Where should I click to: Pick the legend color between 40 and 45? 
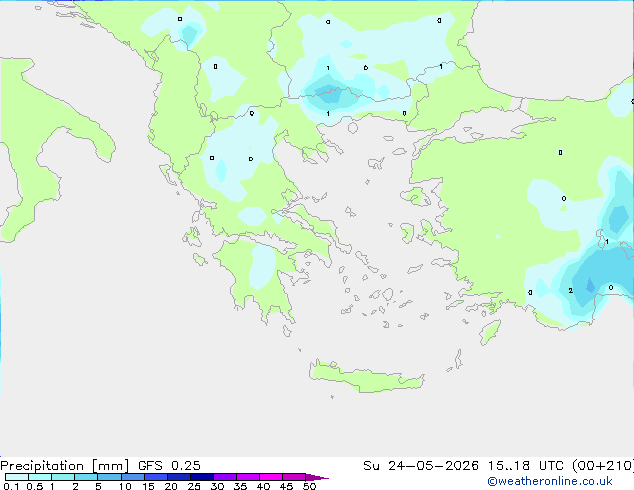point(271,477)
